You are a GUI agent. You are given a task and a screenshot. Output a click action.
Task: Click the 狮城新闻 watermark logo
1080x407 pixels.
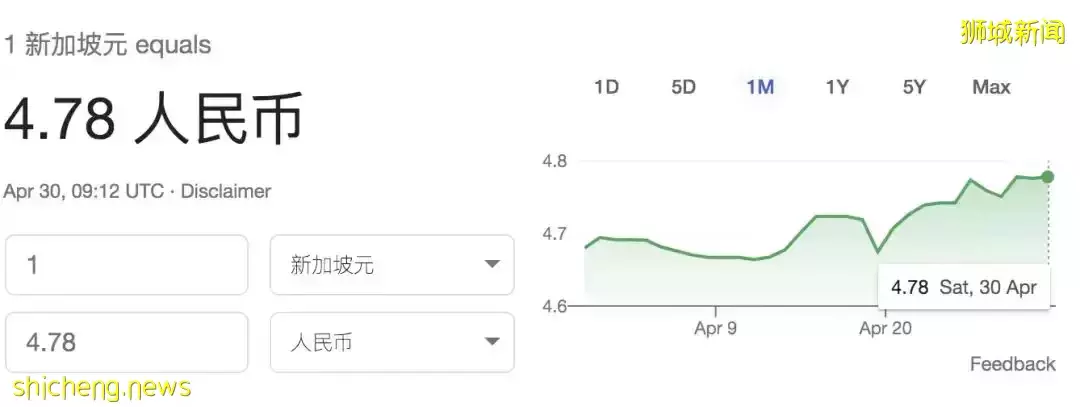(x=1013, y=32)
